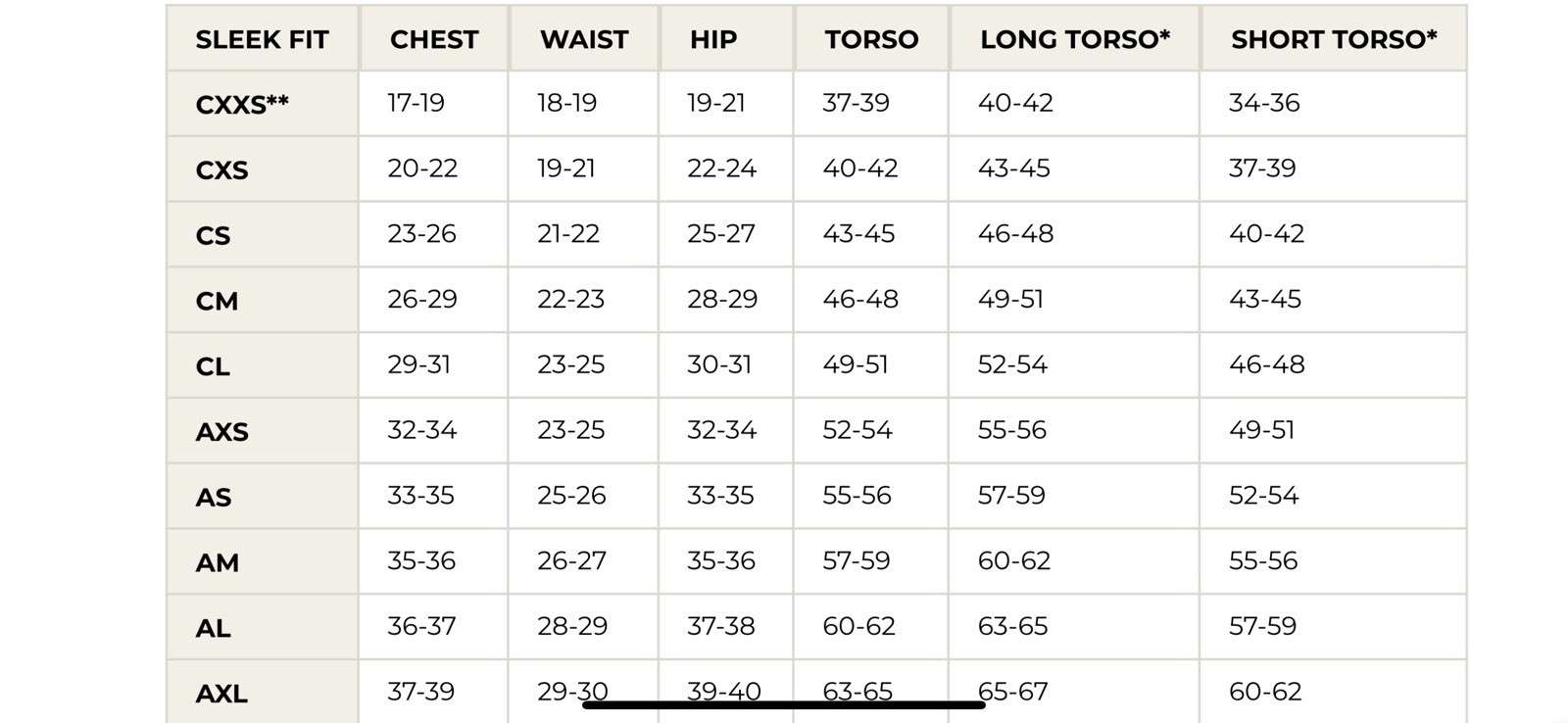The width and height of the screenshot is (1568, 723).
Task: Select the AL size row label
Action: pos(213,628)
